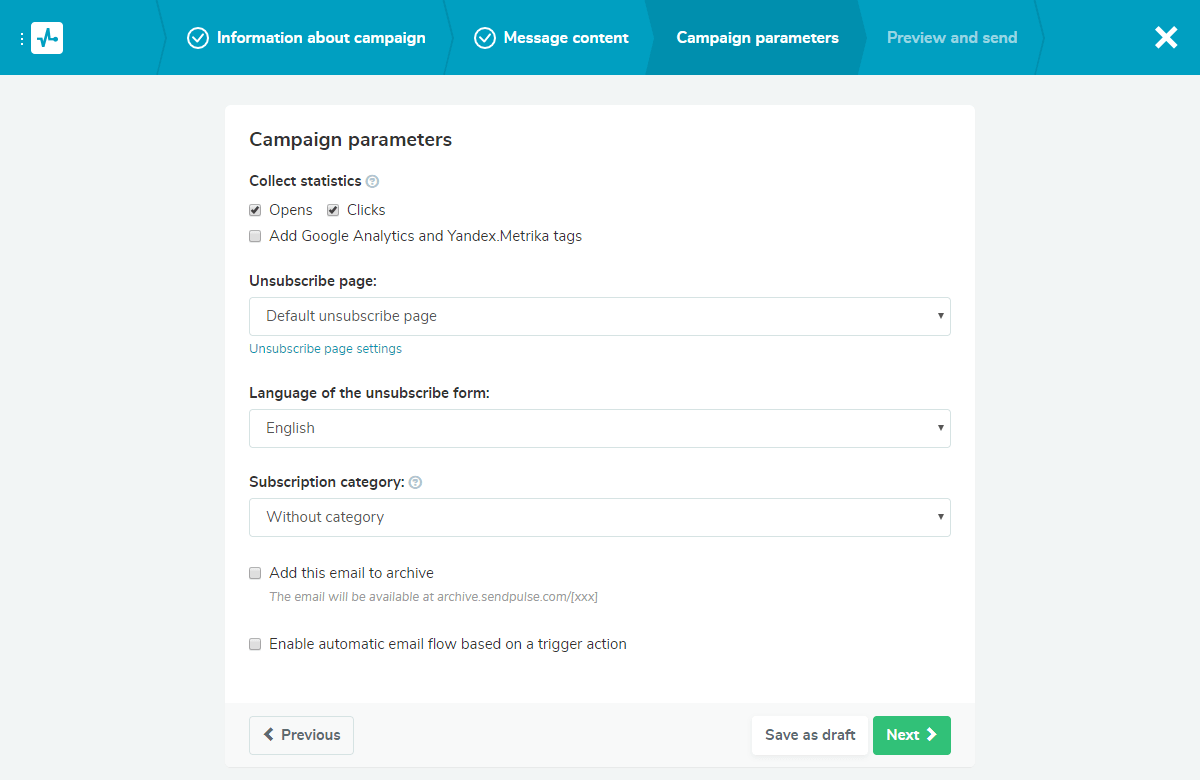This screenshot has width=1200, height=780.
Task: Open the Unsubscribe page dropdown
Action: point(600,316)
